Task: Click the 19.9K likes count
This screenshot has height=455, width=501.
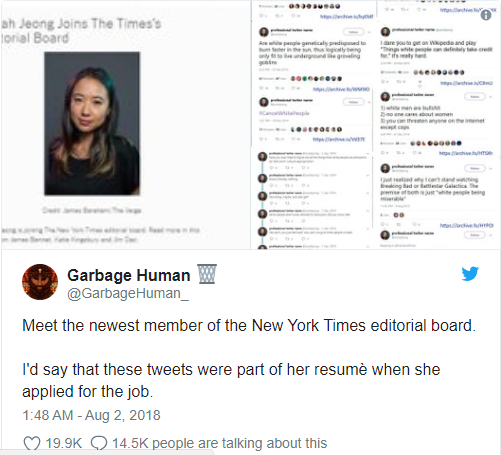Action: tap(63, 443)
